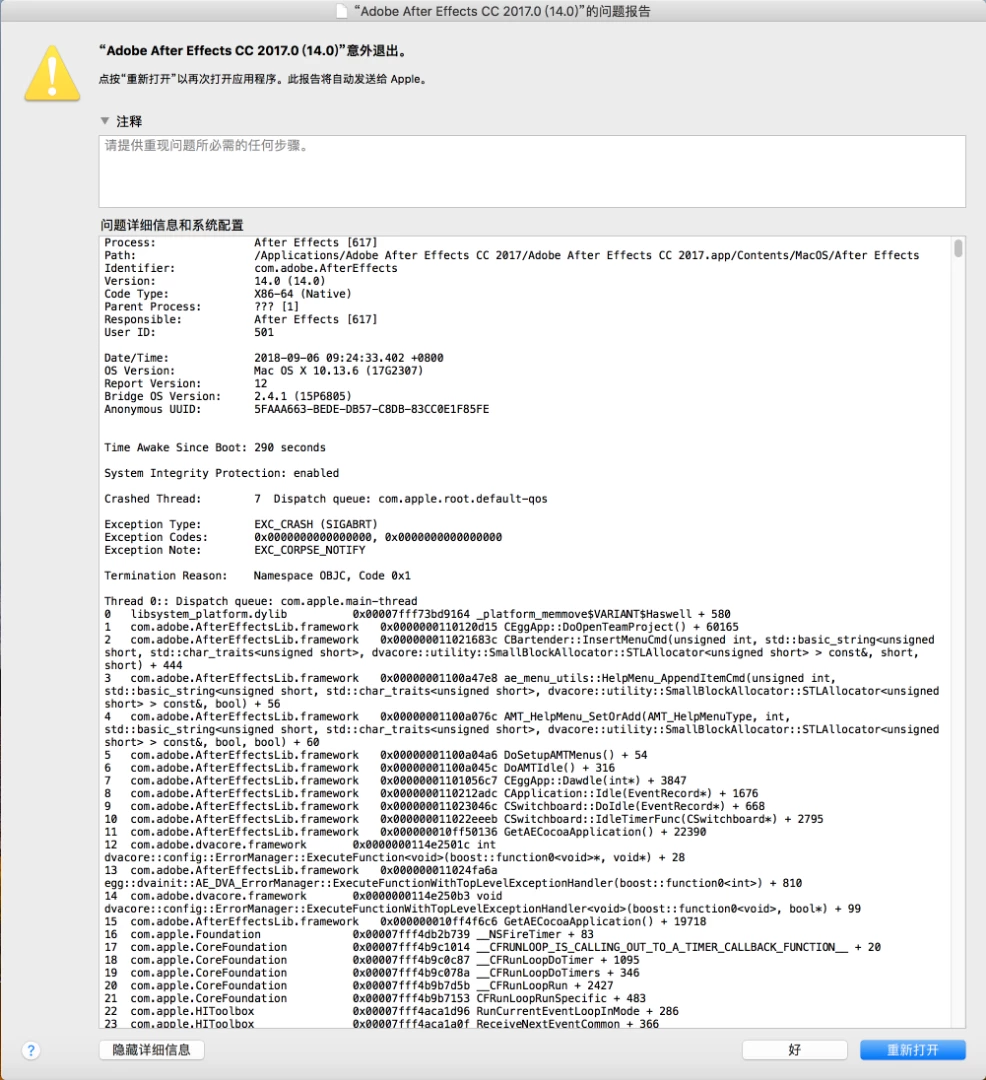This screenshot has width=986, height=1080.
Task: Click the yellow warning alert icon
Action: tap(52, 74)
